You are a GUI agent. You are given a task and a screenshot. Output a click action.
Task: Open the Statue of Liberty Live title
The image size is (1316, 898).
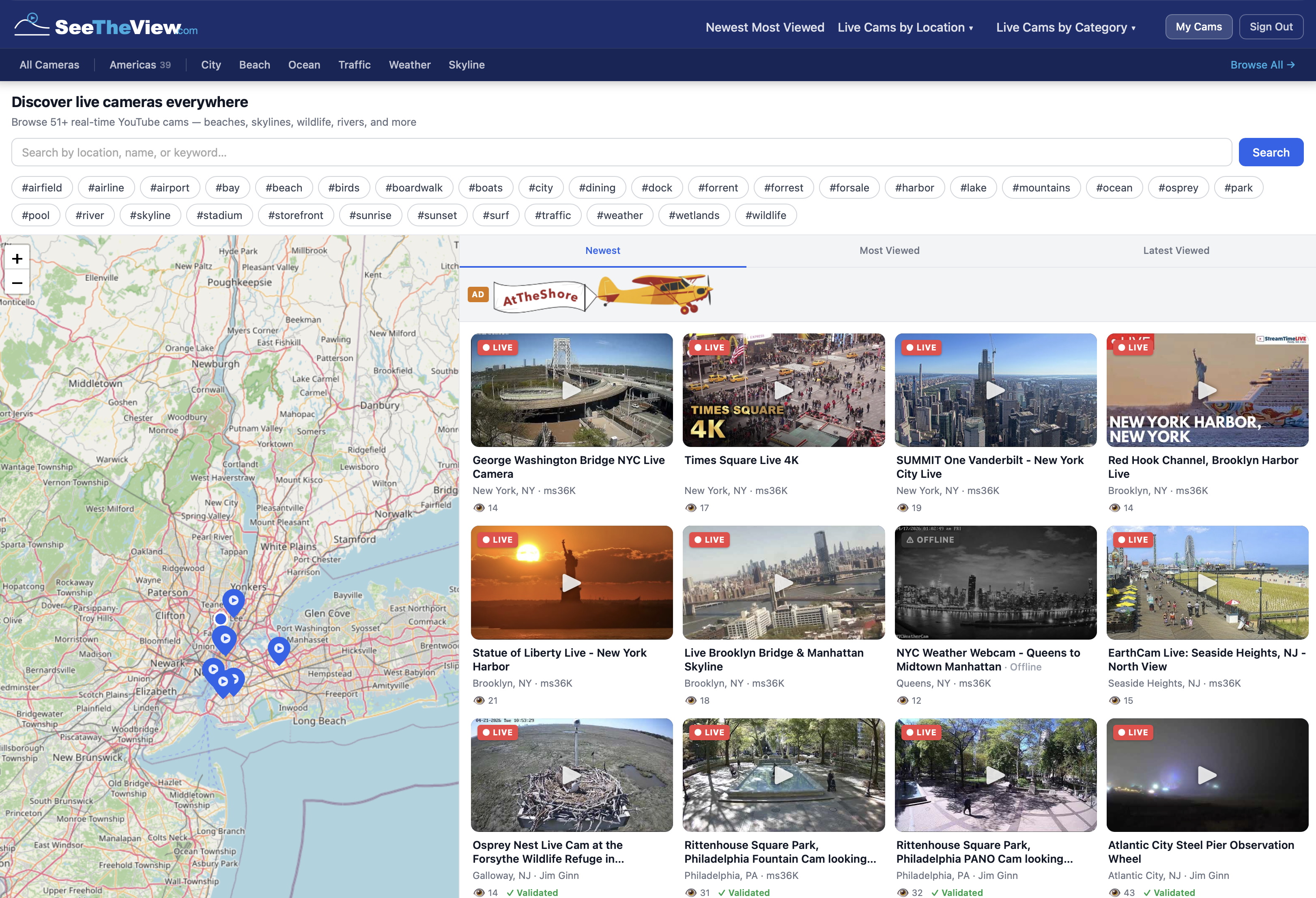pos(559,660)
